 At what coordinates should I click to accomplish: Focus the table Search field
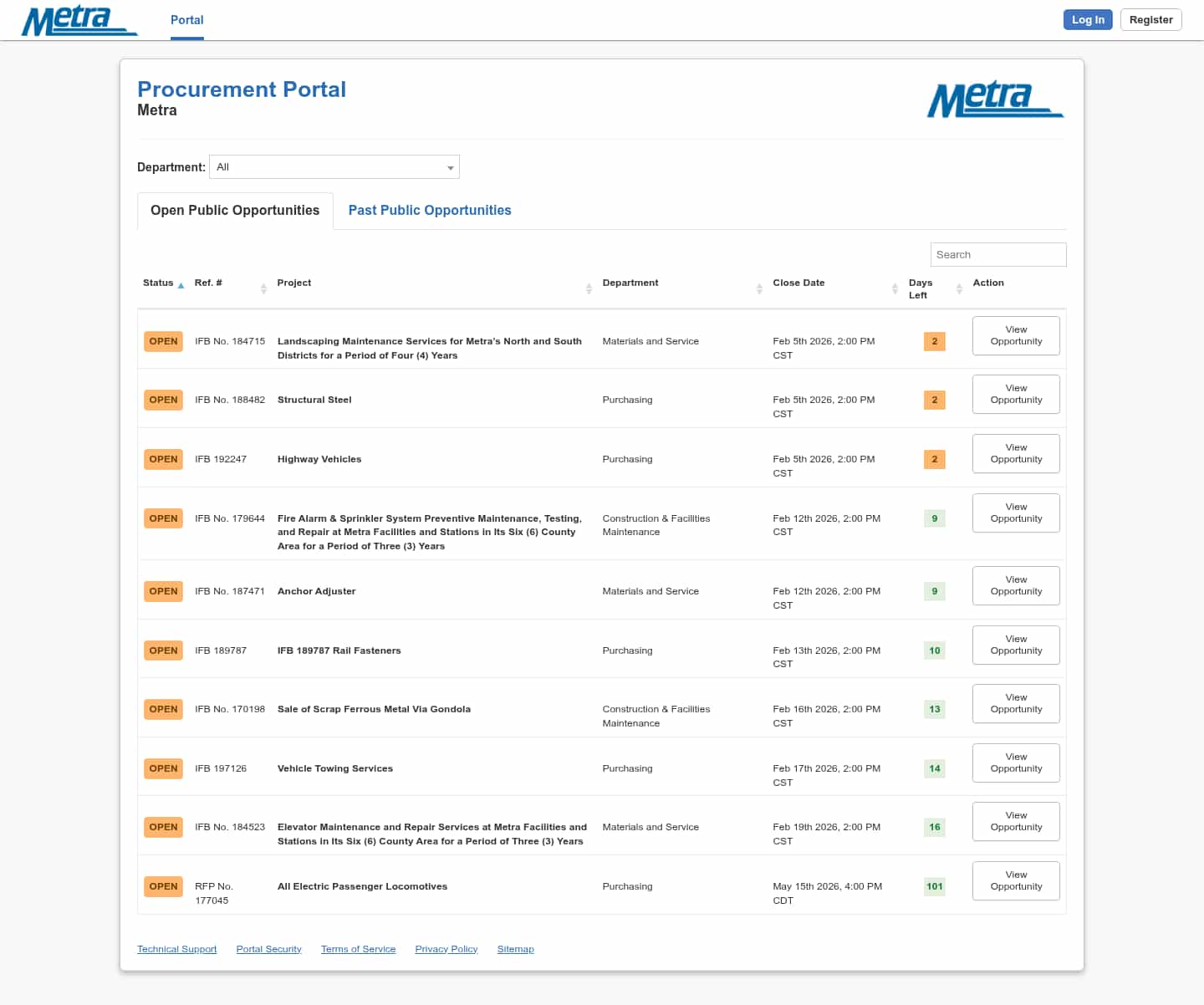coord(997,255)
